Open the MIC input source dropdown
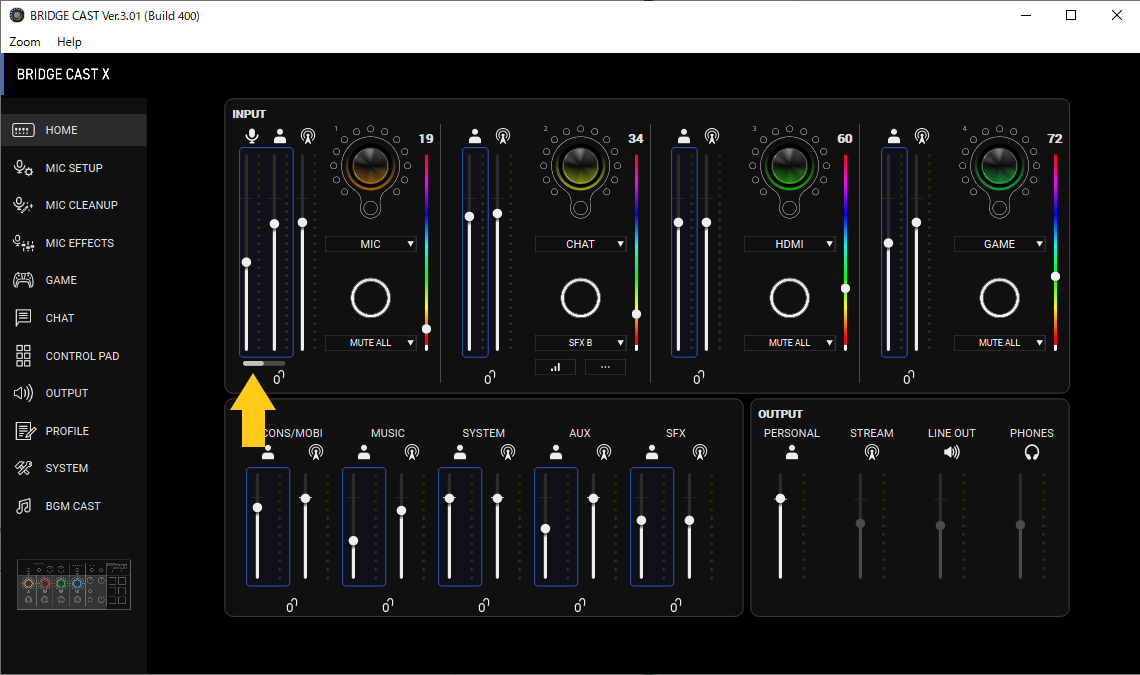Viewport: 1140px width, 675px height. [x=370, y=243]
